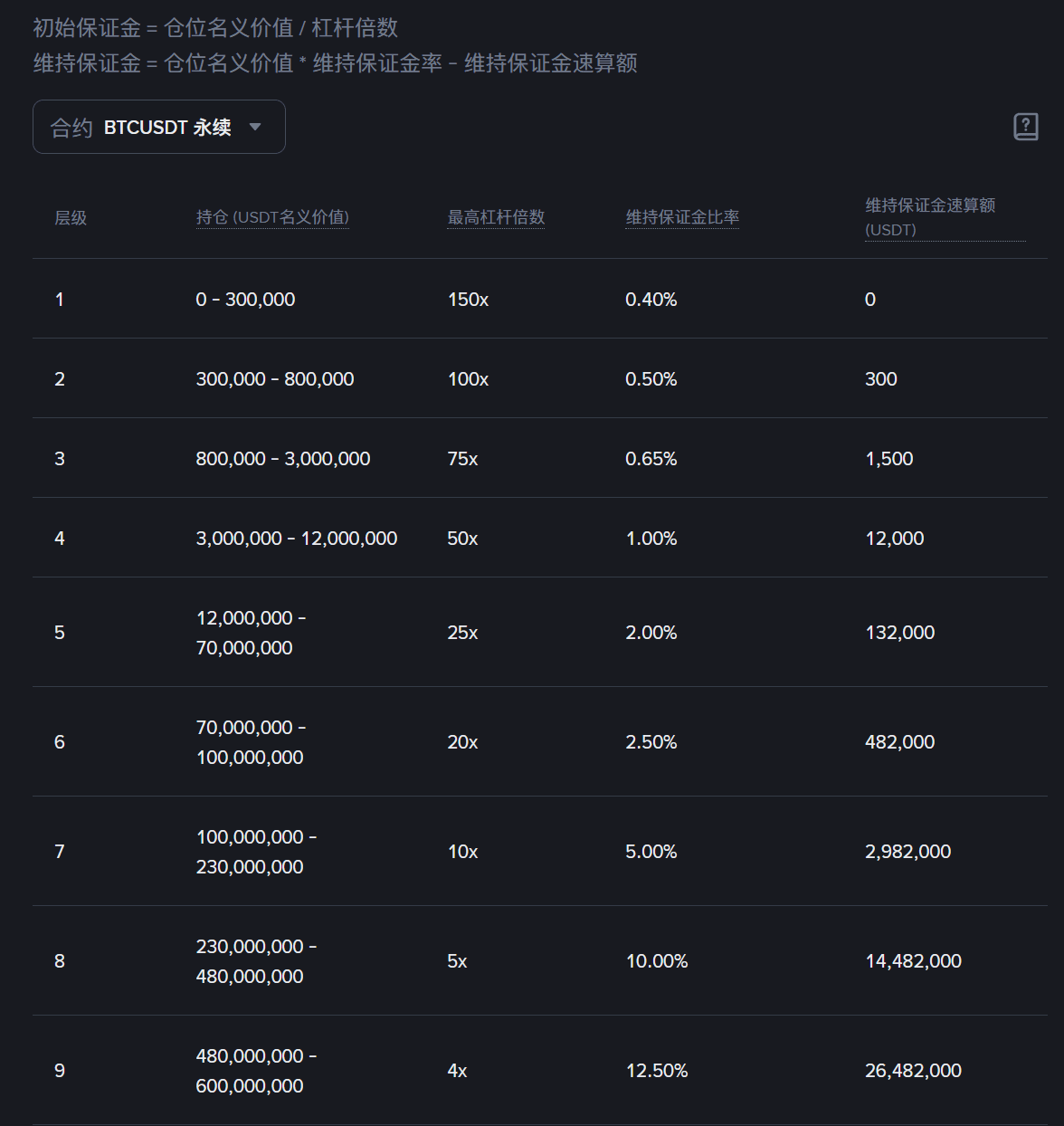
Task: Click the 持仓 (USDT名义价值) column header
Action: (272, 217)
